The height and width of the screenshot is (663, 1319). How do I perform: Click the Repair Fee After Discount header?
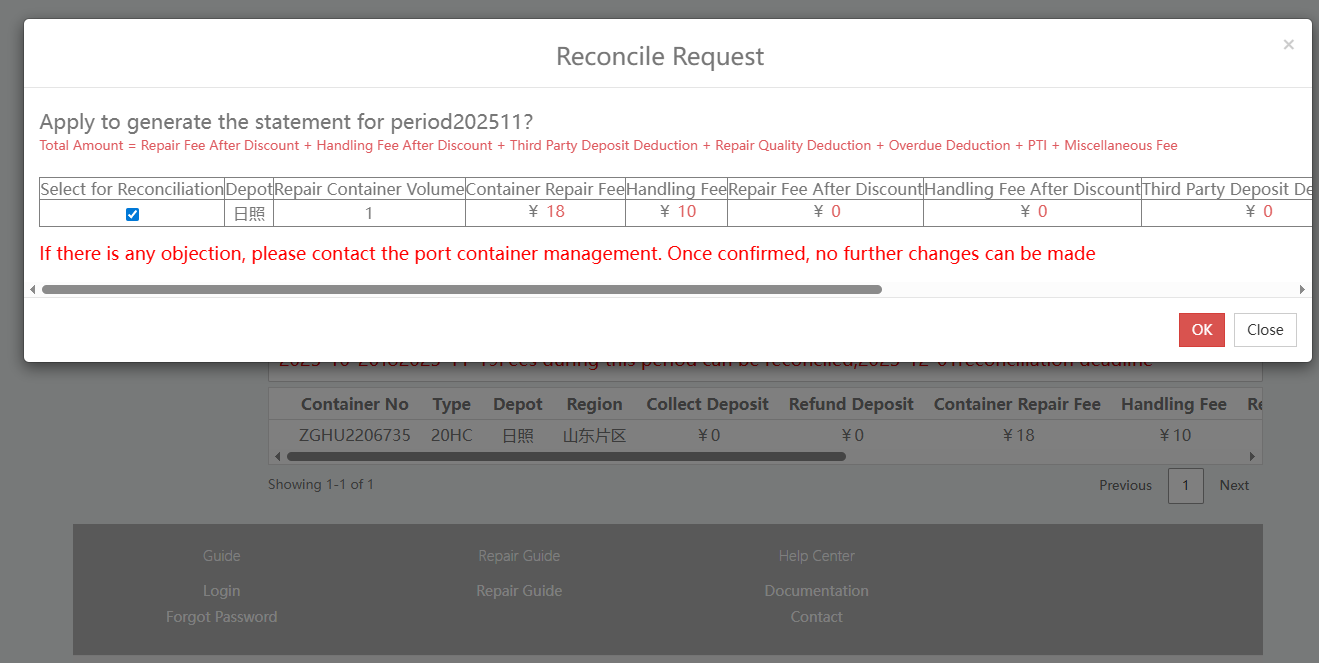tap(825, 189)
